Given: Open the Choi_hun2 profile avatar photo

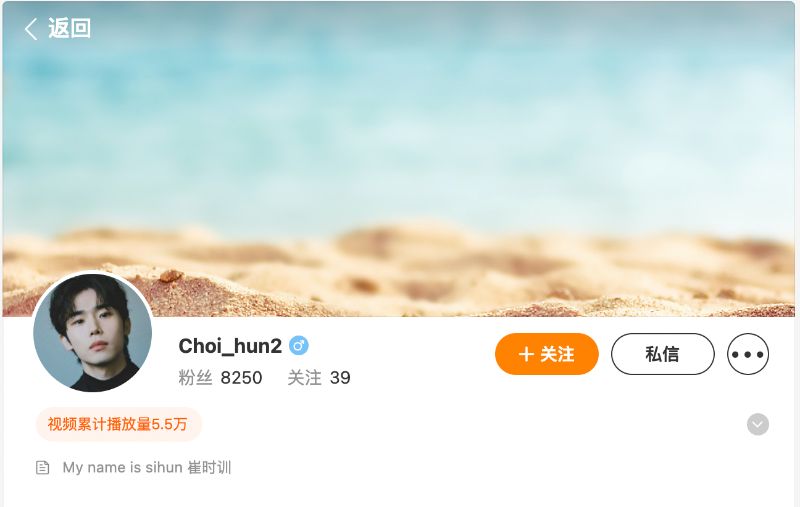Looking at the screenshot, I should point(92,333).
